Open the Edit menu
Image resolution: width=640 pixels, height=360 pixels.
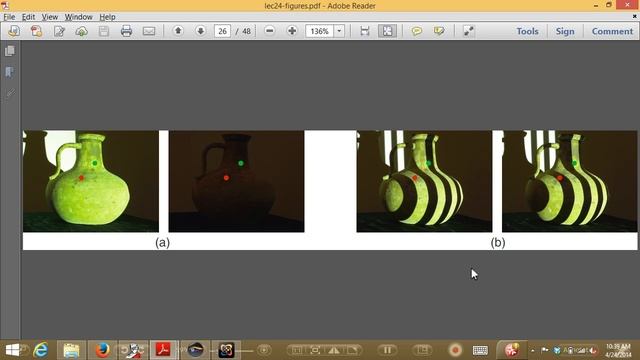click(x=28, y=17)
